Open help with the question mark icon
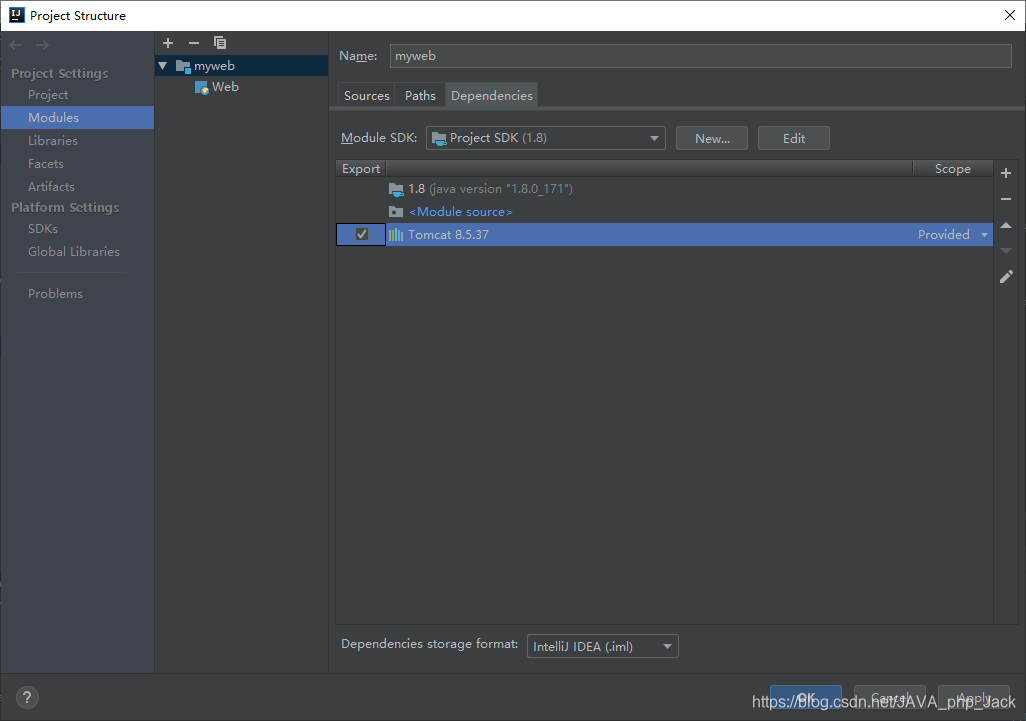Screen dimensions: 1026x721 tap(27, 697)
